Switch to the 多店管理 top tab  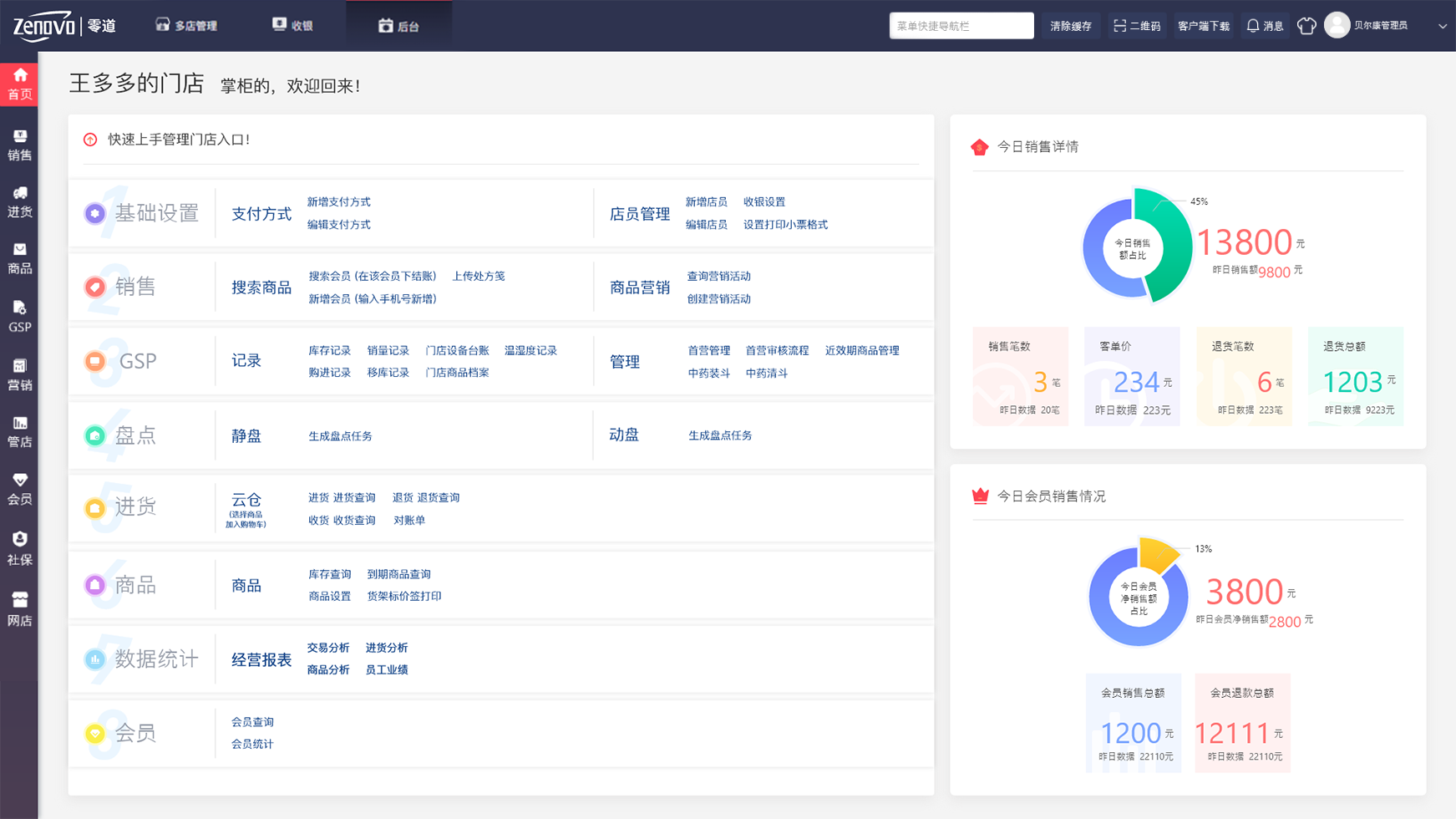click(x=186, y=26)
